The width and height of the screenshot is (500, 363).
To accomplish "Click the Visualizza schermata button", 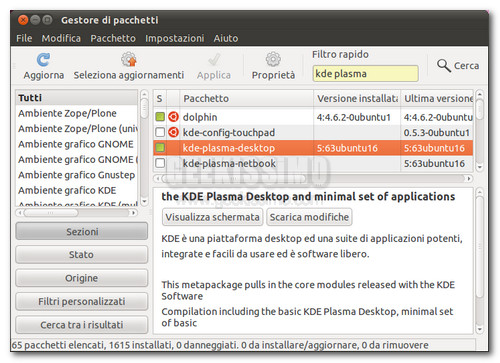I will (212, 217).
